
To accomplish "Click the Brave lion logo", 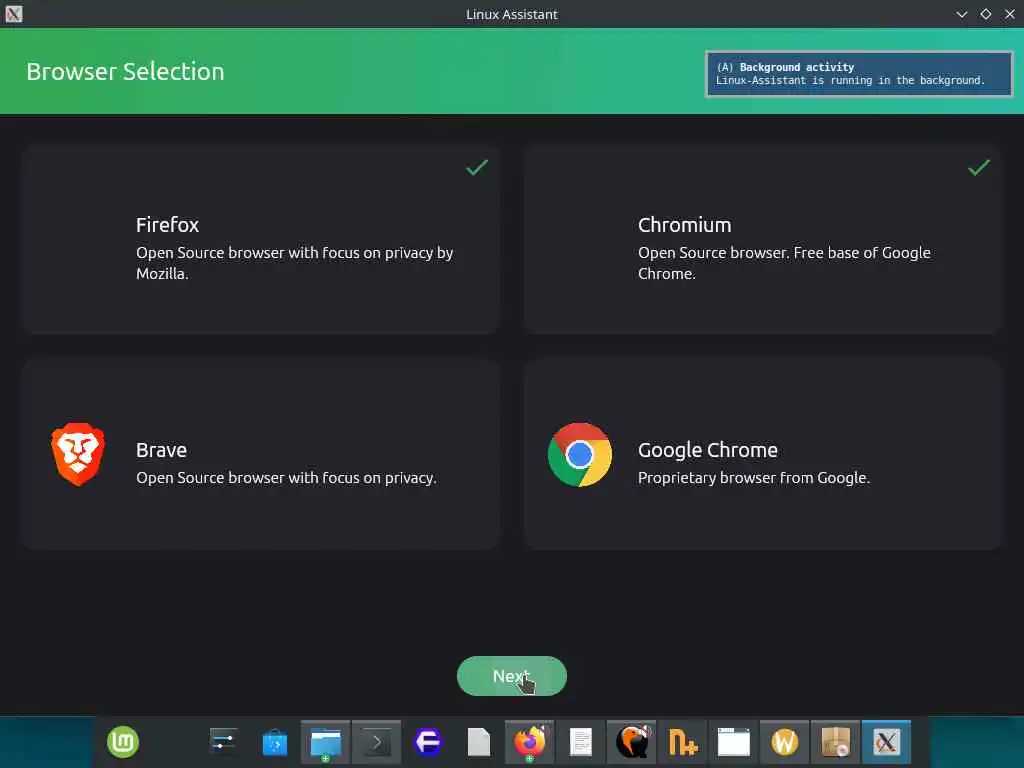I will click(x=78, y=454).
